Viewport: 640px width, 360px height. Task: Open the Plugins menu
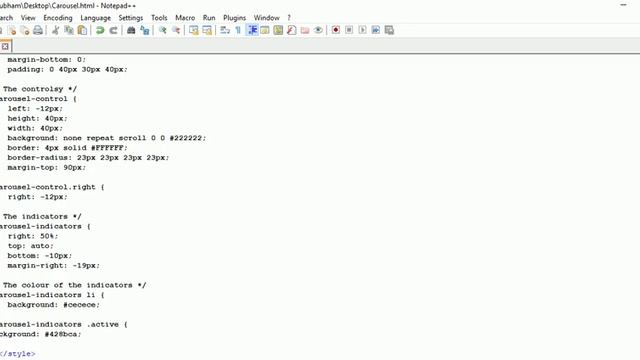(x=234, y=18)
